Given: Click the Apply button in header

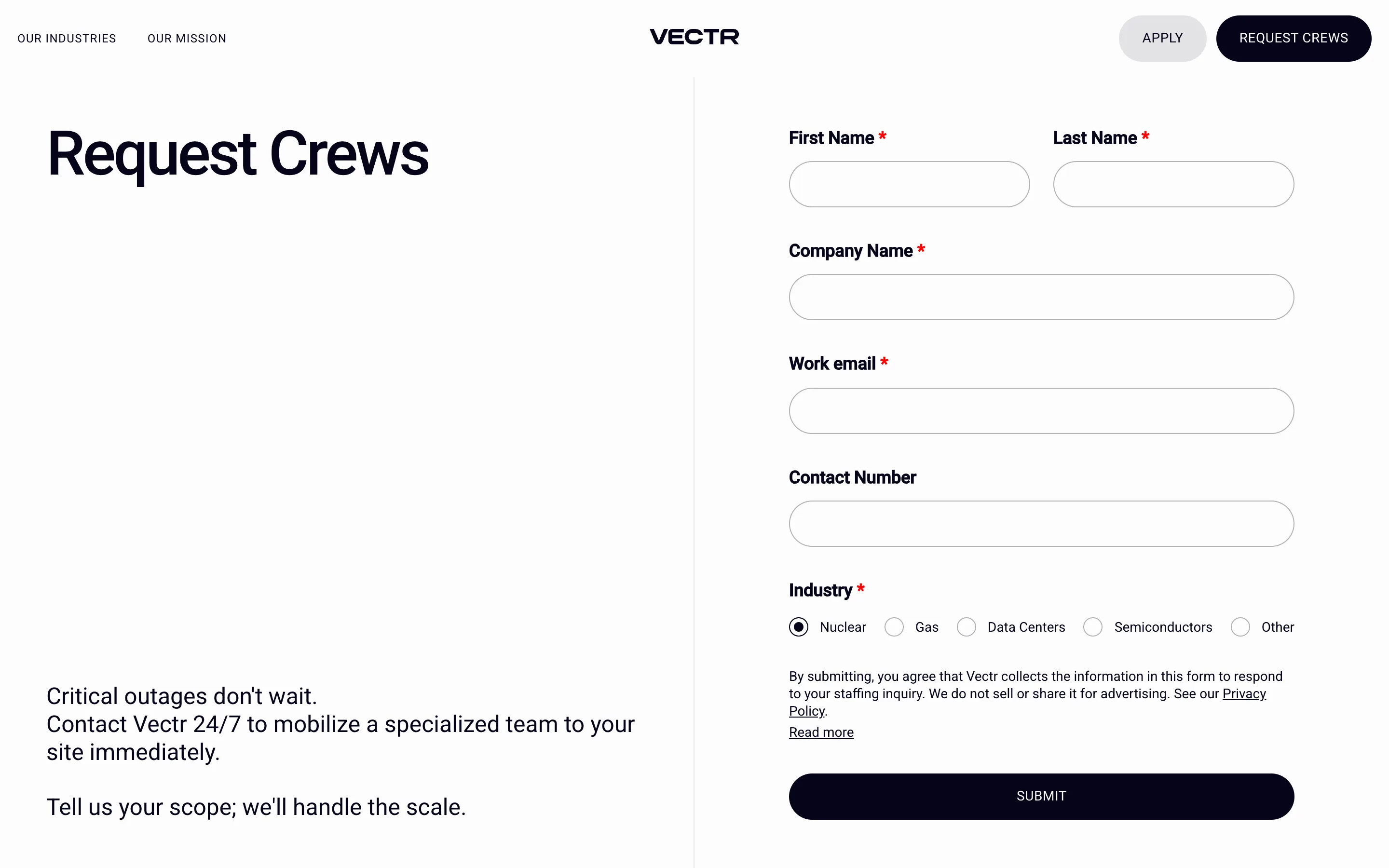Looking at the screenshot, I should tap(1162, 39).
